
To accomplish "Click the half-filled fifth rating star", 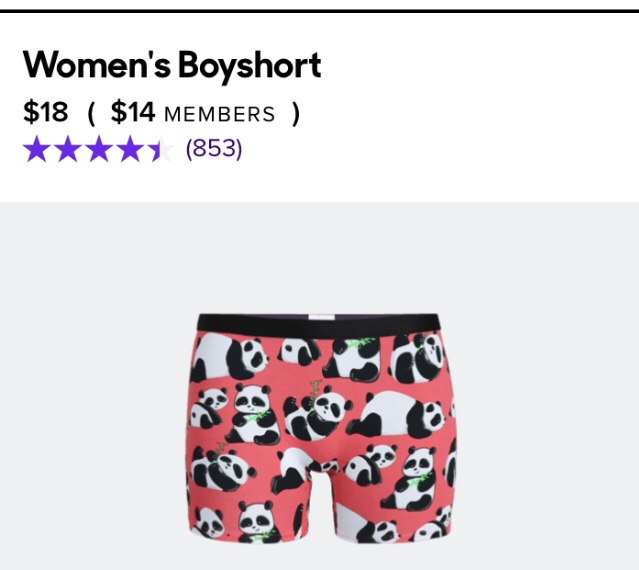I will 160,150.
